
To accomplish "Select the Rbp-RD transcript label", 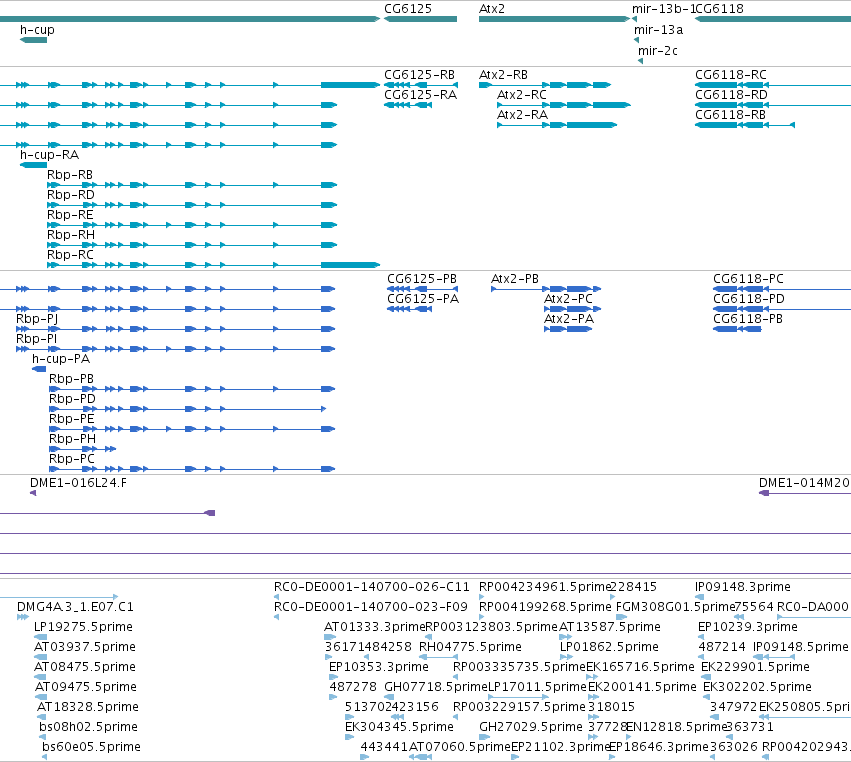I will pyautogui.click(x=71, y=195).
